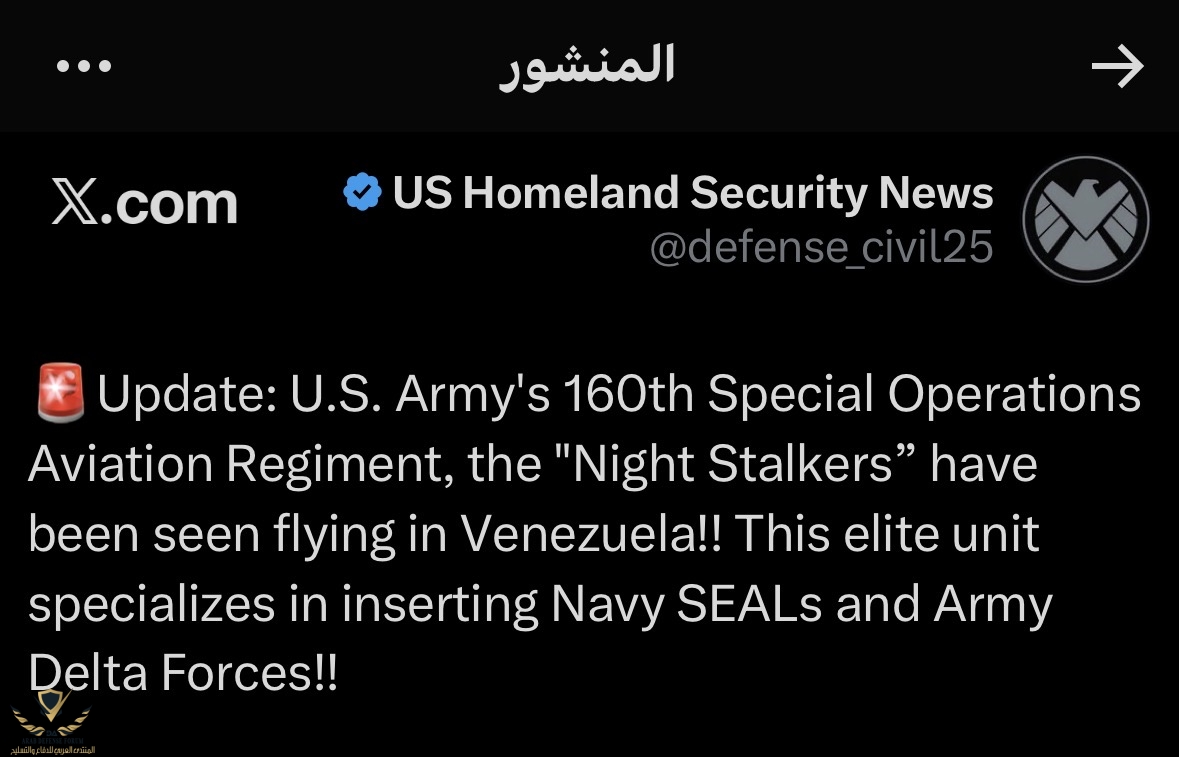Click the red siren emoji
This screenshot has height=757, width=1179.
(61, 394)
